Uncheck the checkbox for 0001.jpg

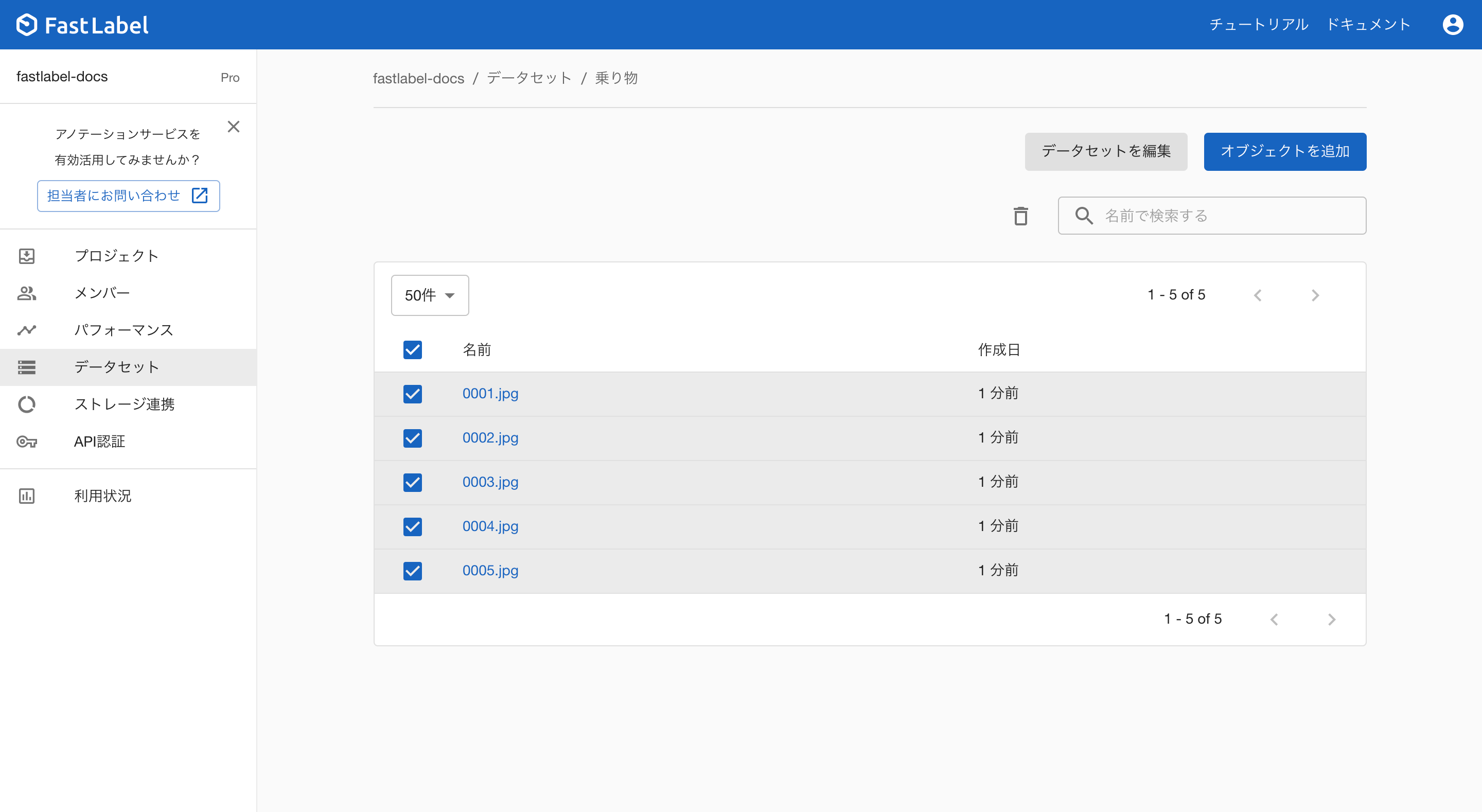coord(413,394)
